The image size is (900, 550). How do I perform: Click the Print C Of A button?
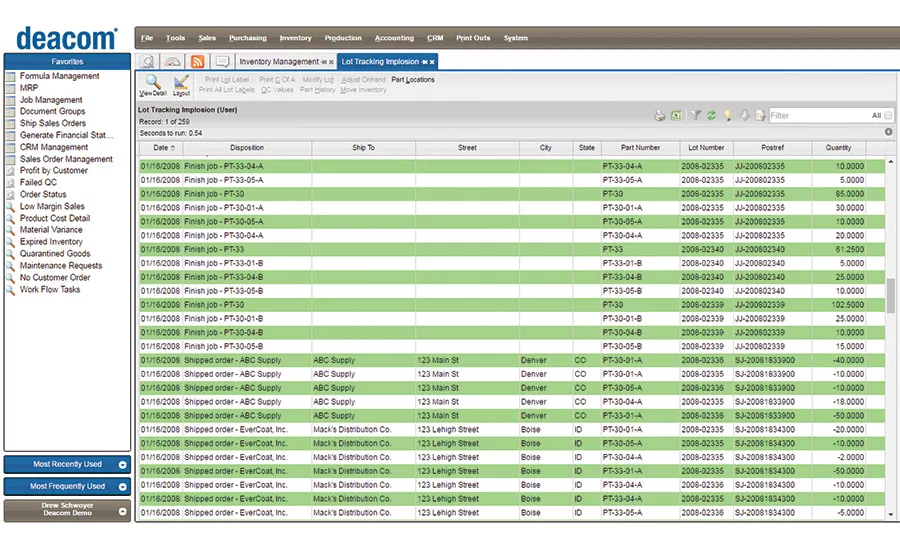(x=277, y=80)
